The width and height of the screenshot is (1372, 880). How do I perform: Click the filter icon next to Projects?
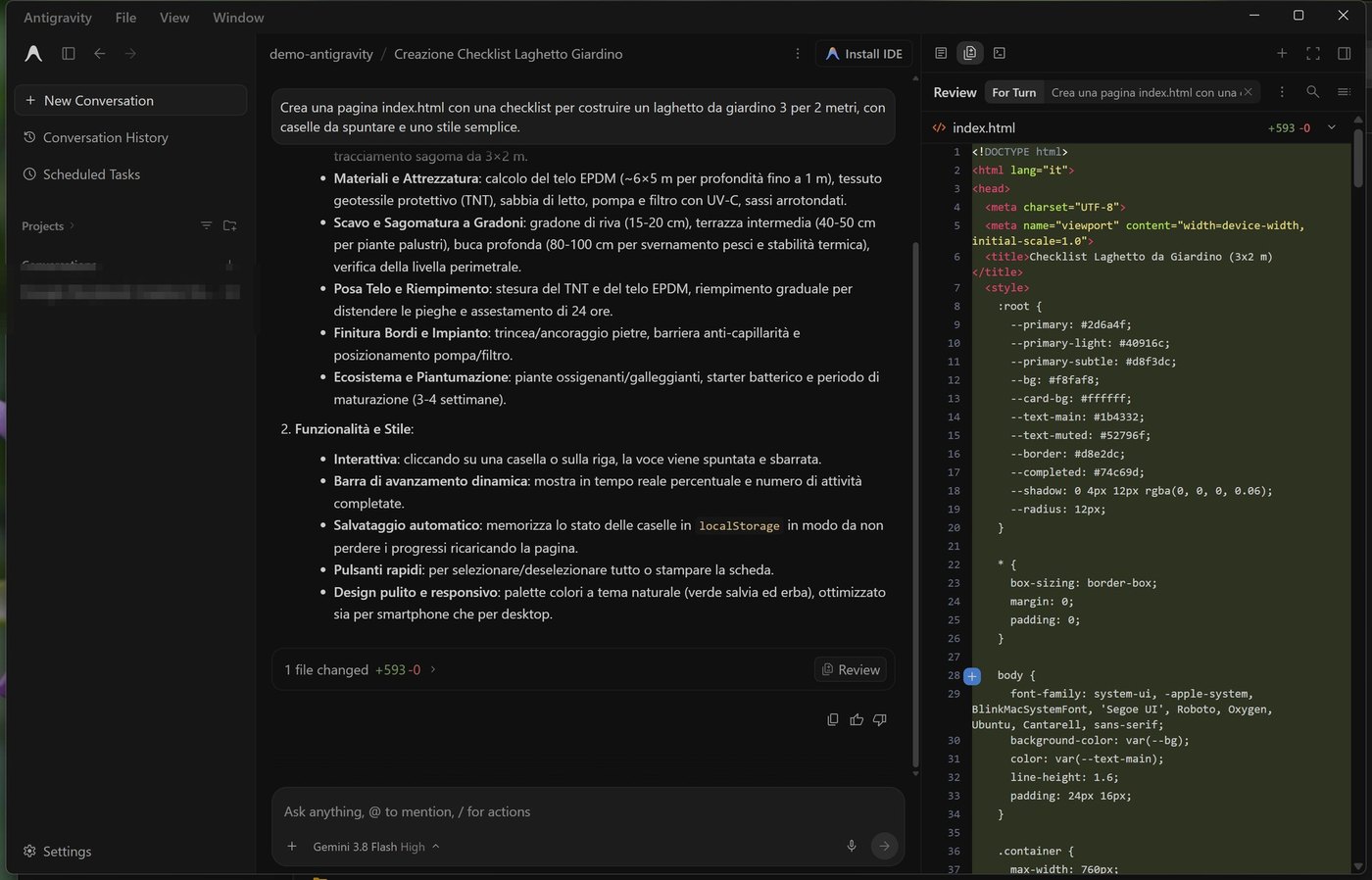[x=206, y=225]
